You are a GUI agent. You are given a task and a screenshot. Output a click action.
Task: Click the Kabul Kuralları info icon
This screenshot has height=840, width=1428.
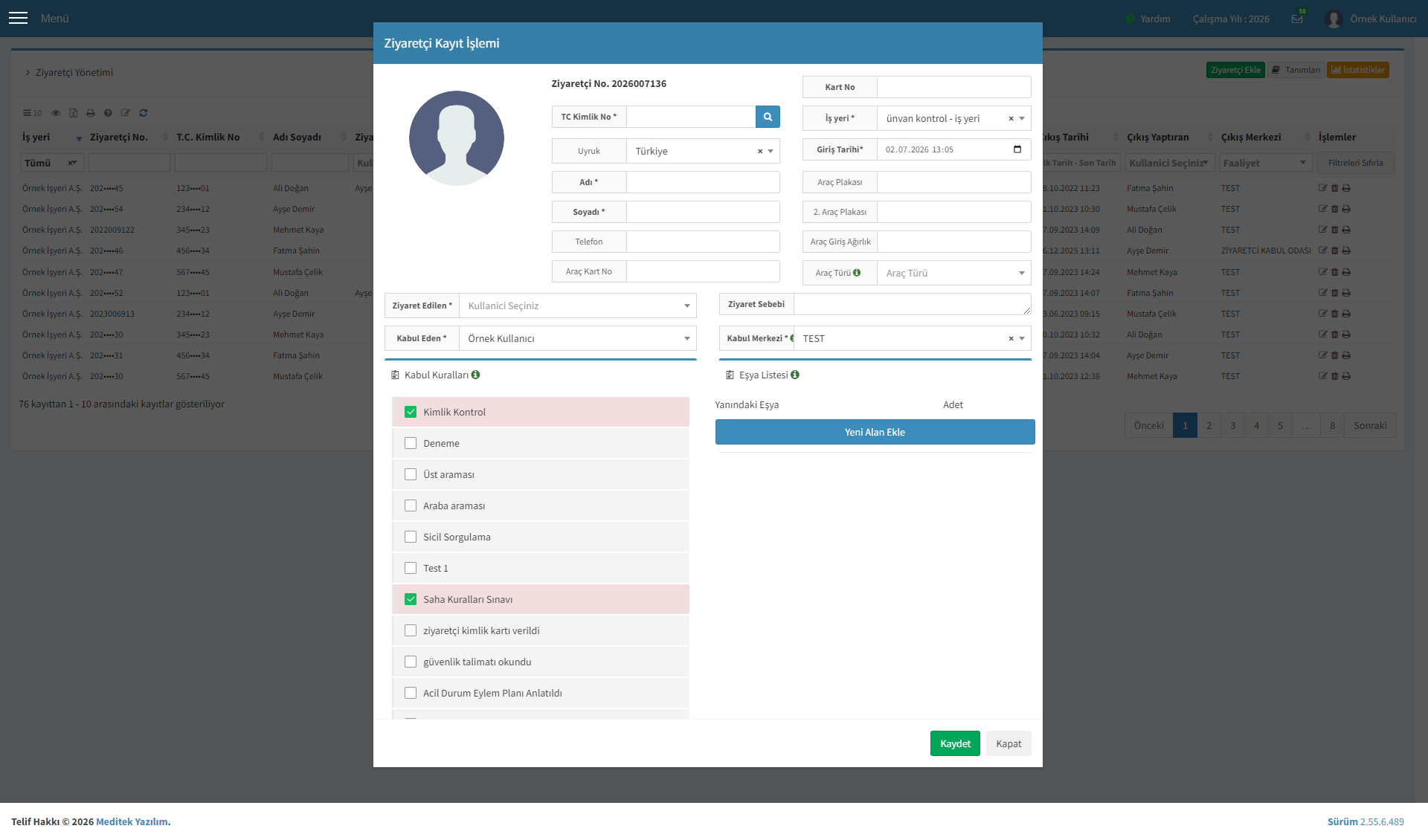[475, 375]
